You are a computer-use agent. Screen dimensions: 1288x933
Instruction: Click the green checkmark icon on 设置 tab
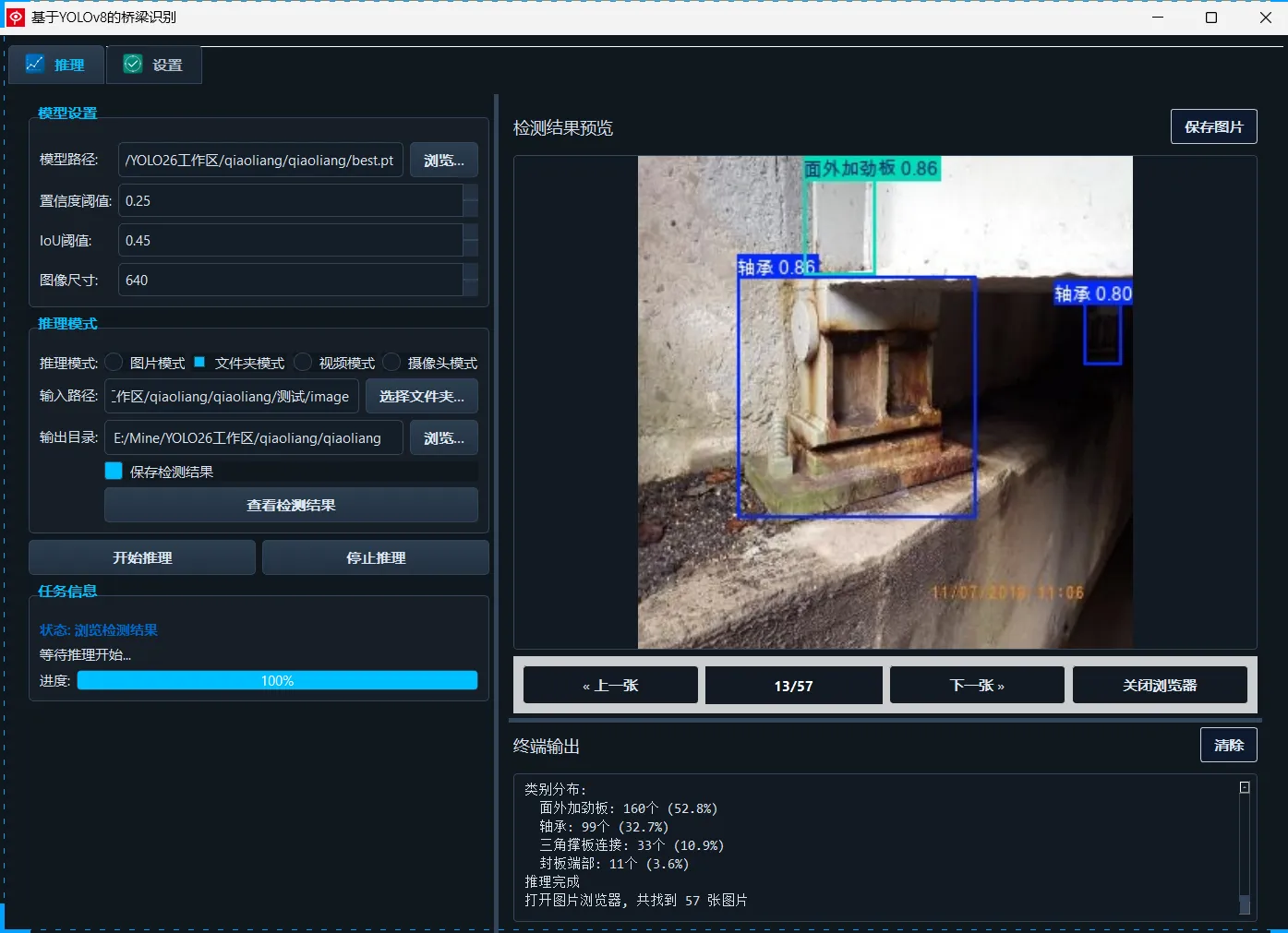tap(133, 64)
